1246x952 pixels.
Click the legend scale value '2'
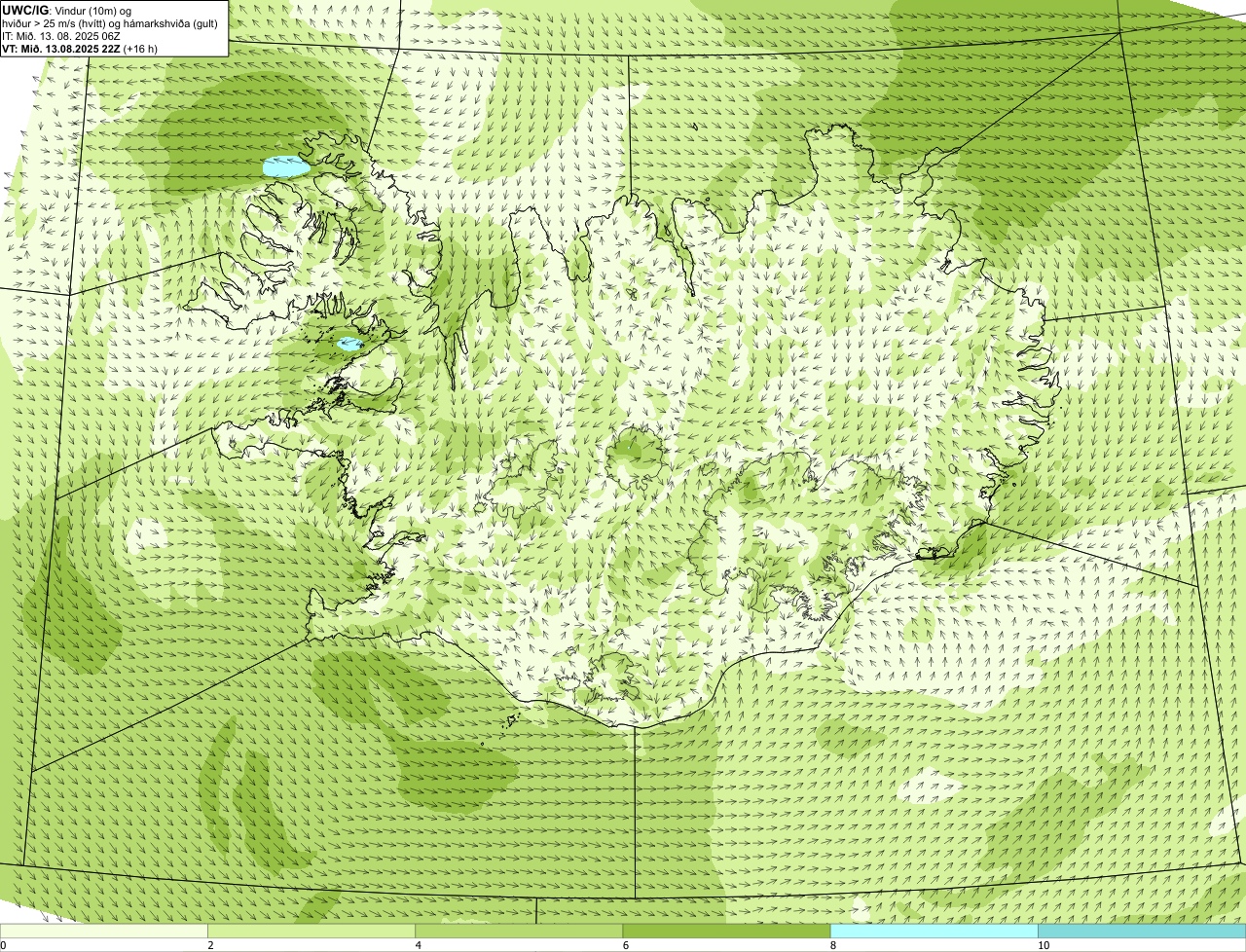(x=210, y=945)
